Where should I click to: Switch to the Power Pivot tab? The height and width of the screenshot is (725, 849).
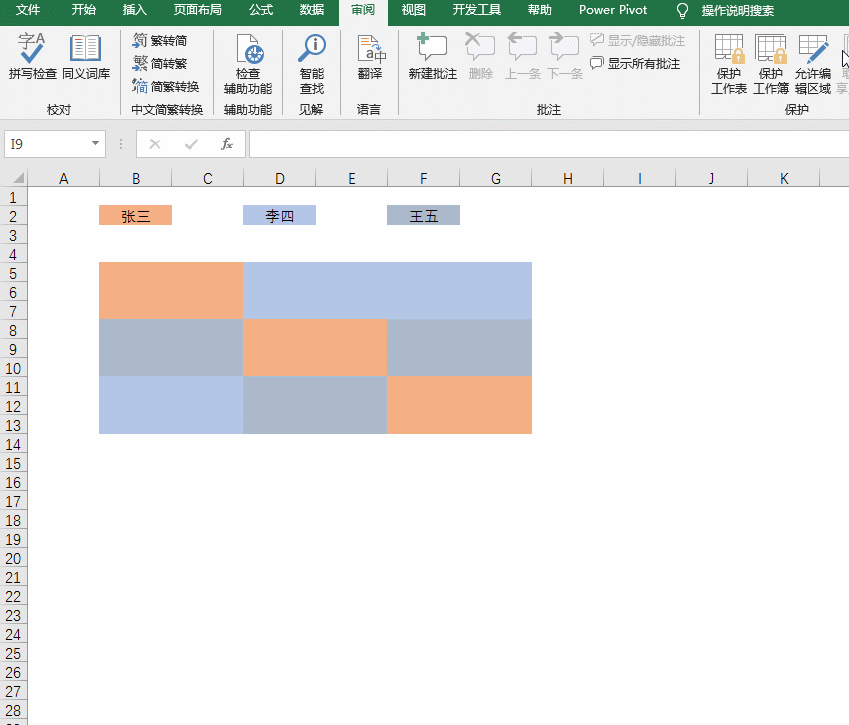(613, 10)
